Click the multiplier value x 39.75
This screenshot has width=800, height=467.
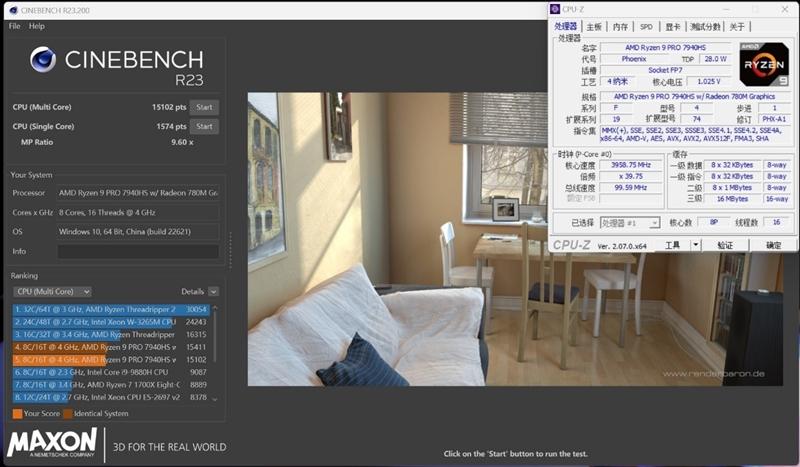(x=631, y=176)
